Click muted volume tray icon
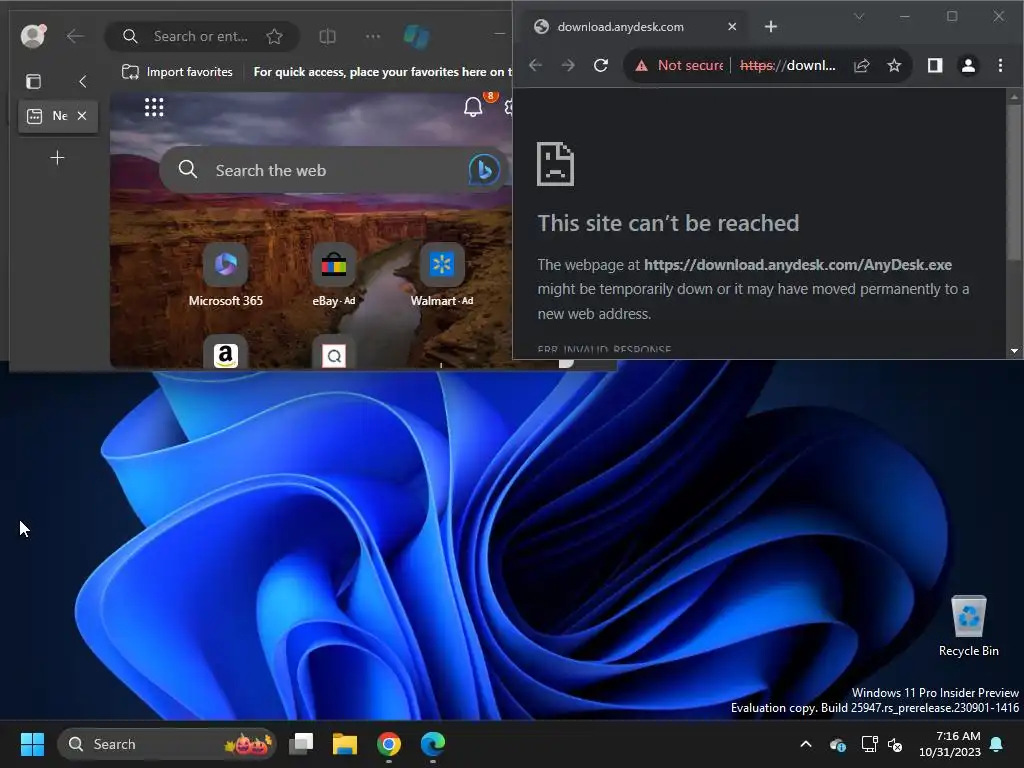1024x768 pixels. coord(895,744)
